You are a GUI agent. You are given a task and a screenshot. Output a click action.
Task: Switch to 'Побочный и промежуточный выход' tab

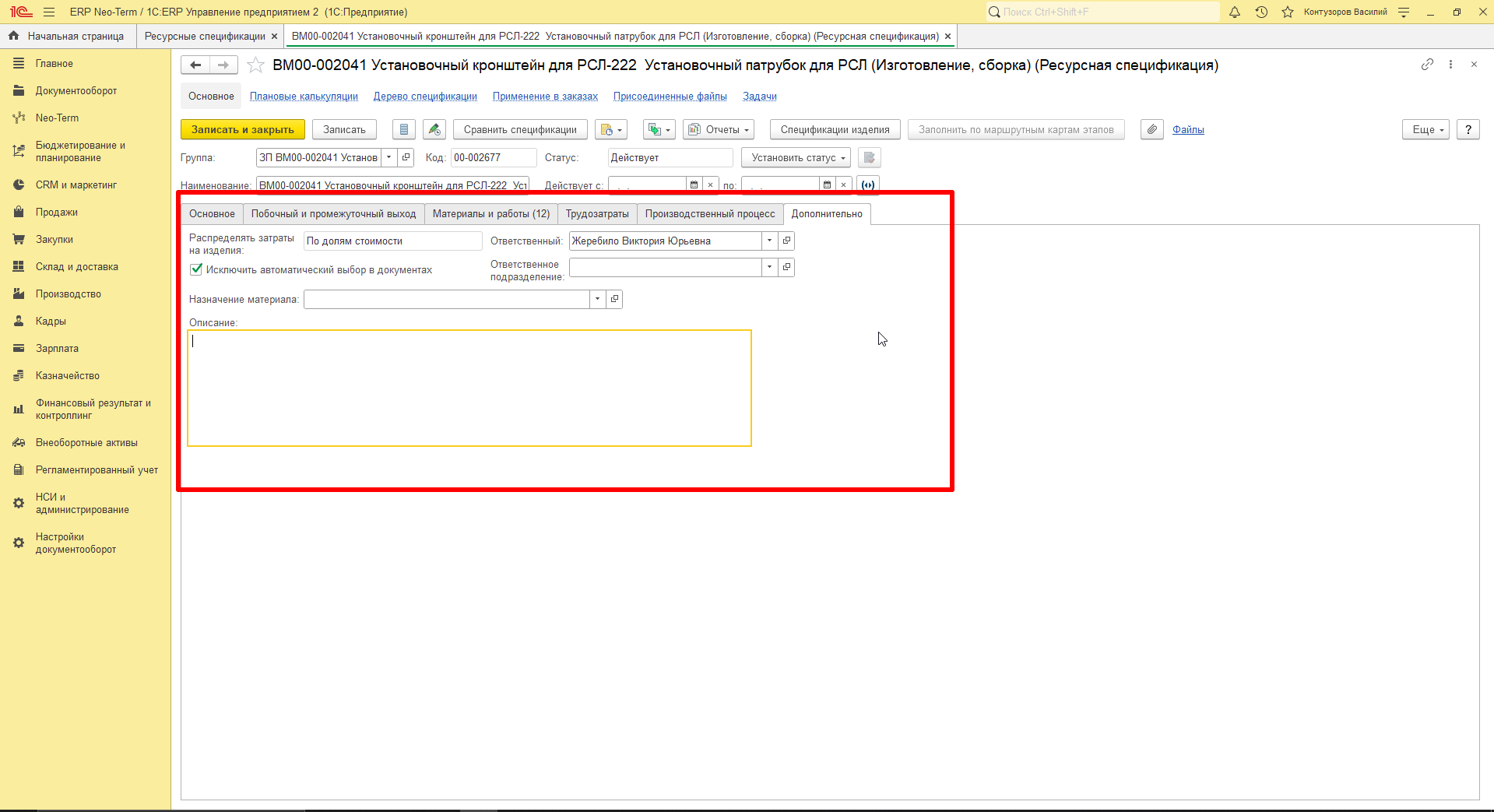pyautogui.click(x=333, y=213)
